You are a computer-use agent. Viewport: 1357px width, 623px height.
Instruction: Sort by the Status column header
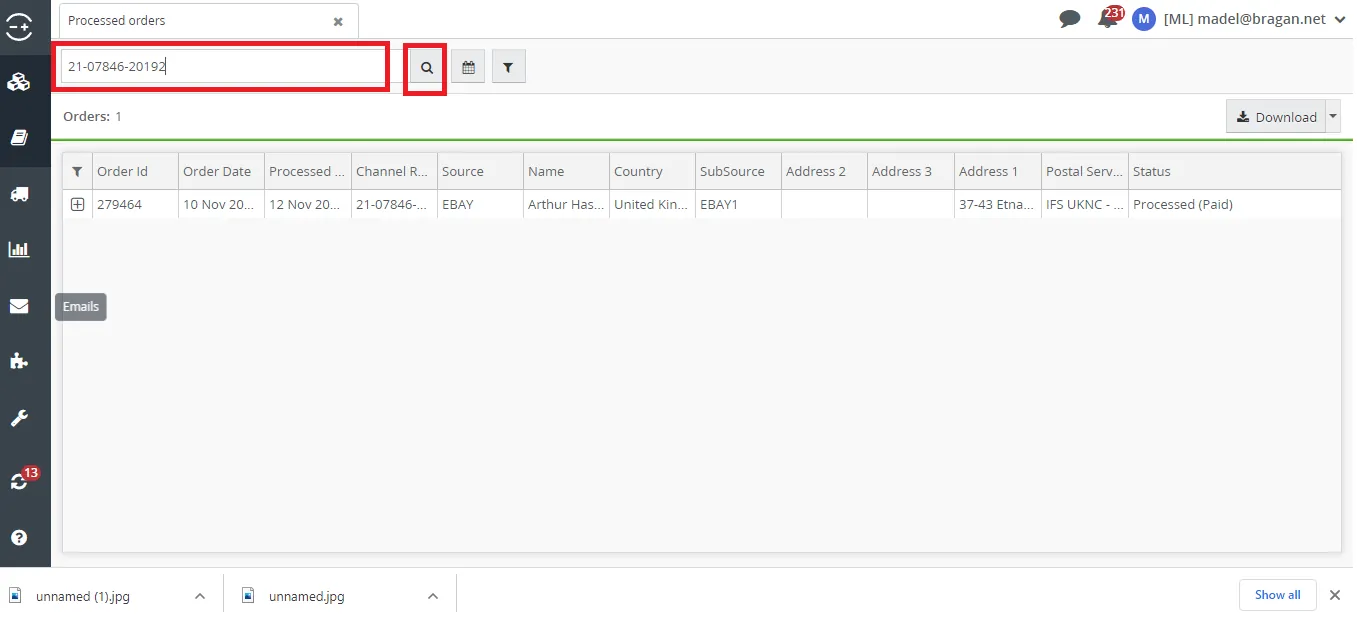(x=1235, y=171)
